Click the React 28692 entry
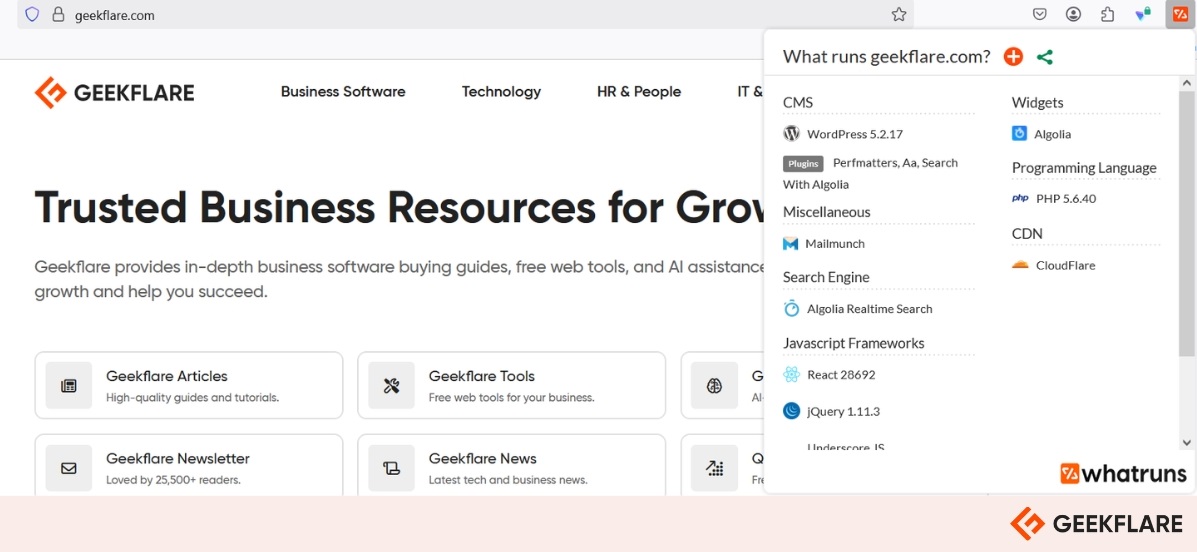This screenshot has height=552, width=1197. click(x=829, y=375)
